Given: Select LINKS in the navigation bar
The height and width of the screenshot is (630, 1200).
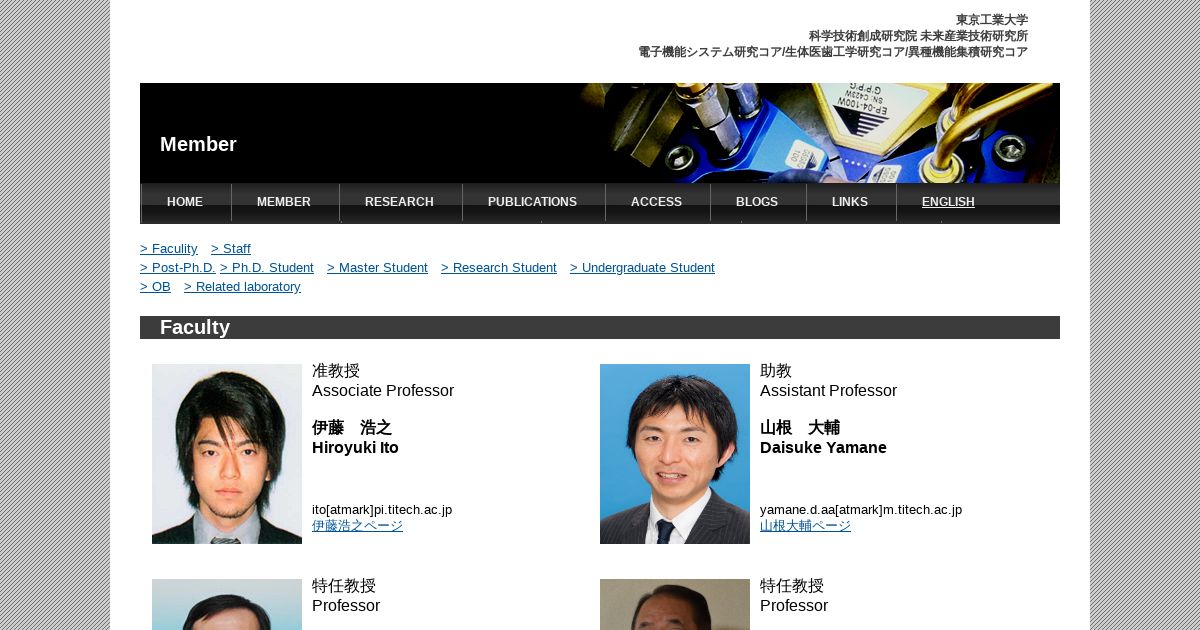Looking at the screenshot, I should 850,202.
